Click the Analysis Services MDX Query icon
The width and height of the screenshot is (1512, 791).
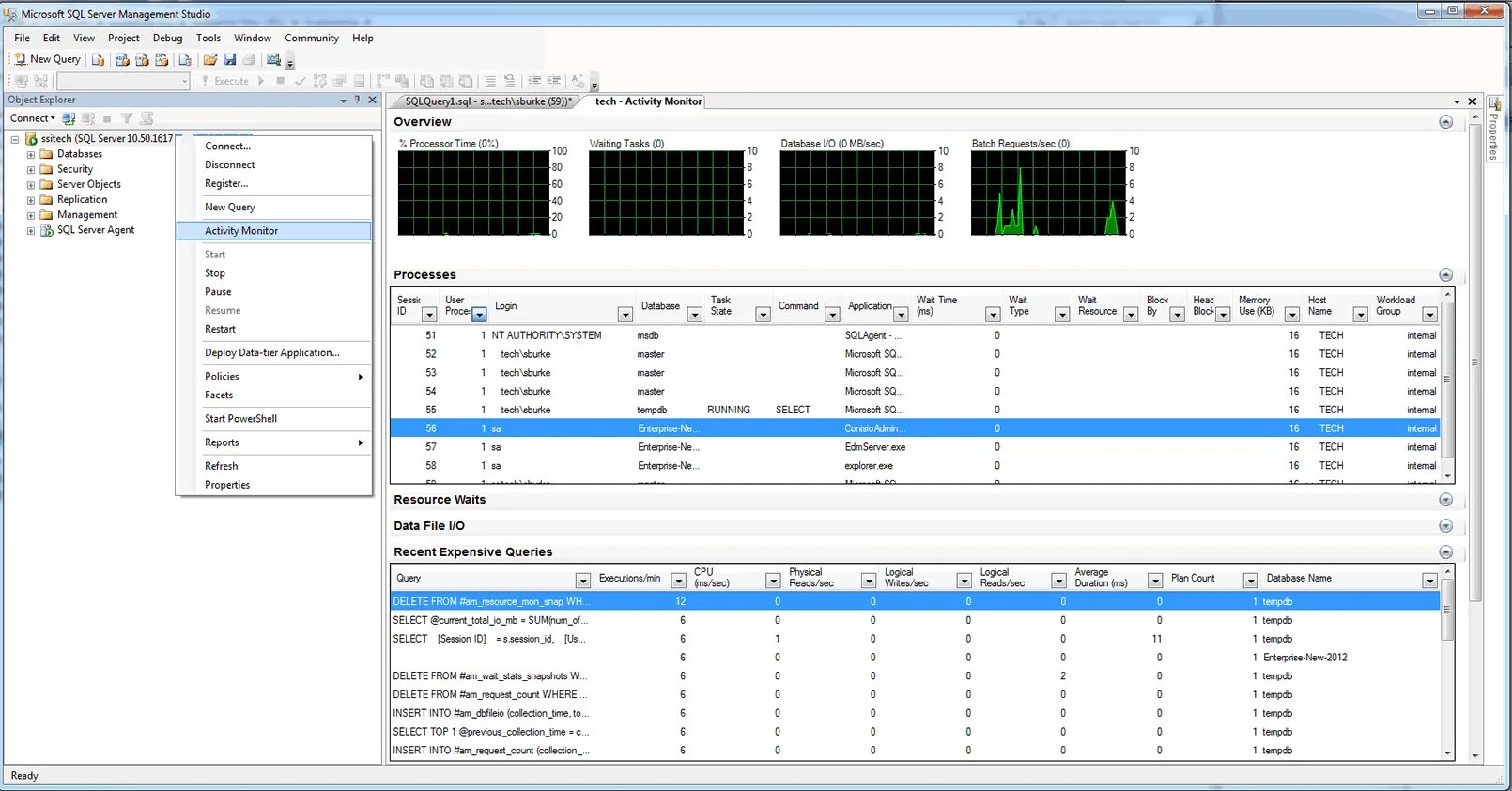tap(122, 59)
